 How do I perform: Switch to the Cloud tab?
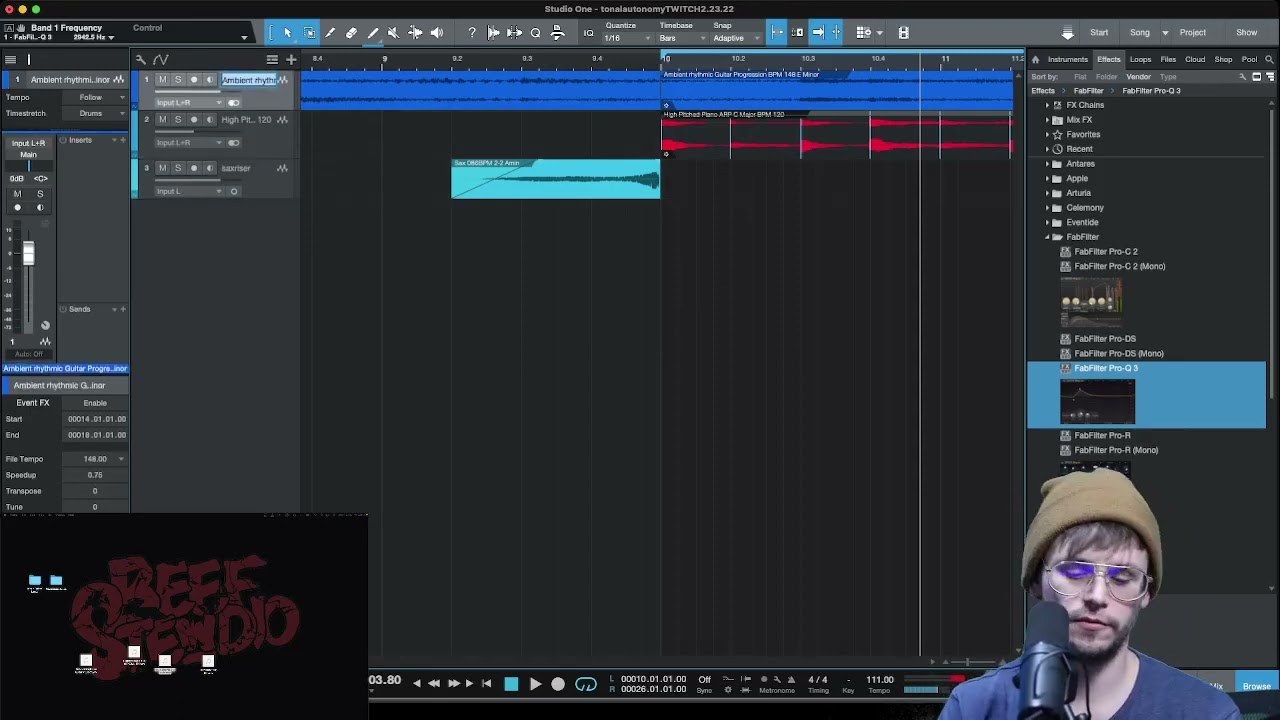(x=1195, y=60)
